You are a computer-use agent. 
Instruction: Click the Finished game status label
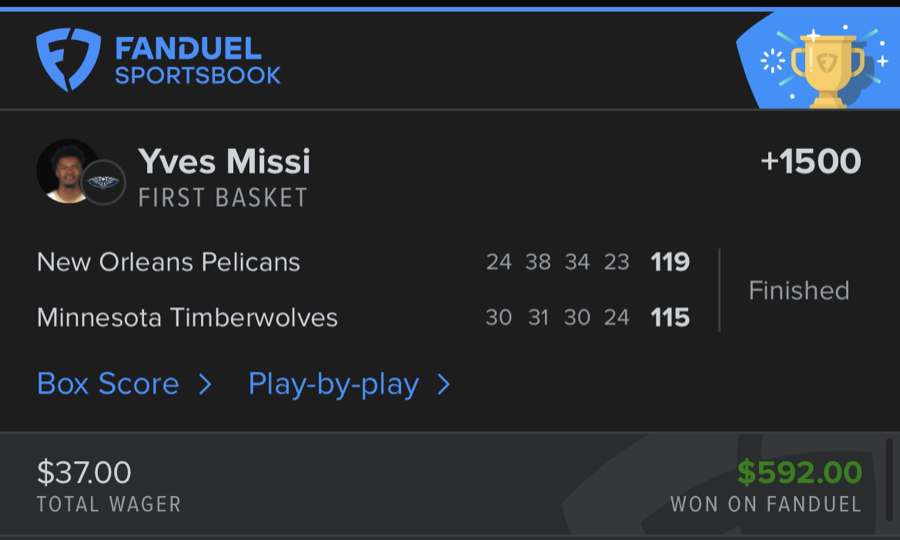tap(799, 291)
